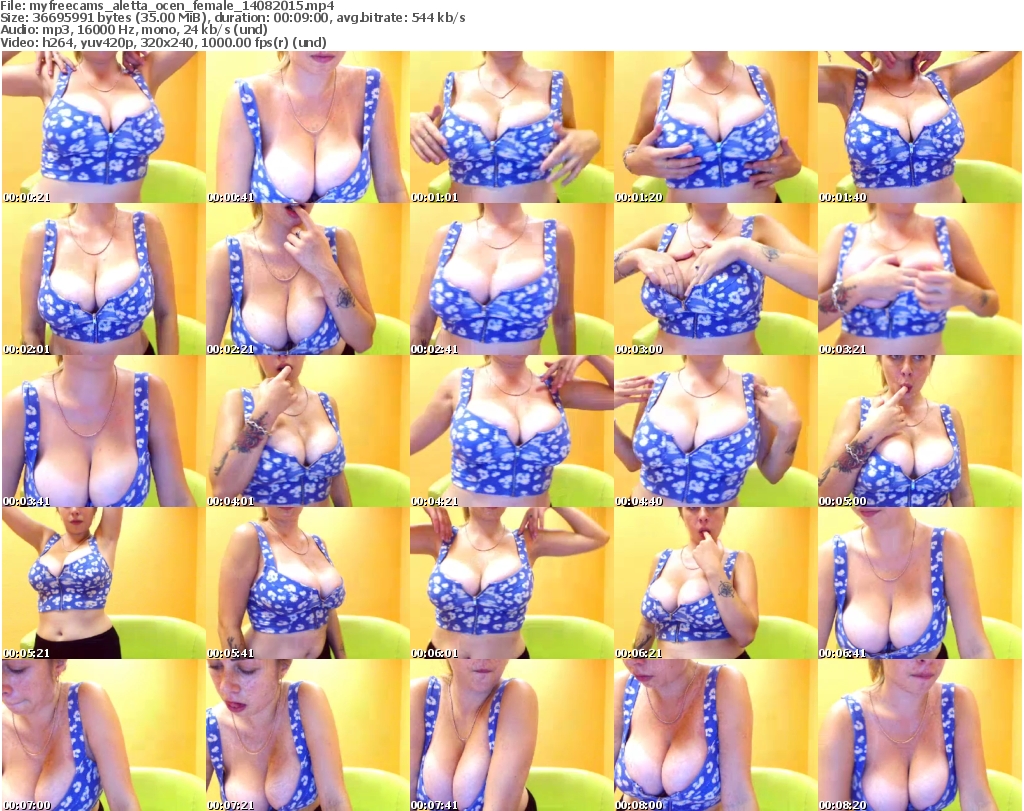1024x811 pixels.
Task: Open the thumbnail at 00:01:01
Action: click(511, 127)
